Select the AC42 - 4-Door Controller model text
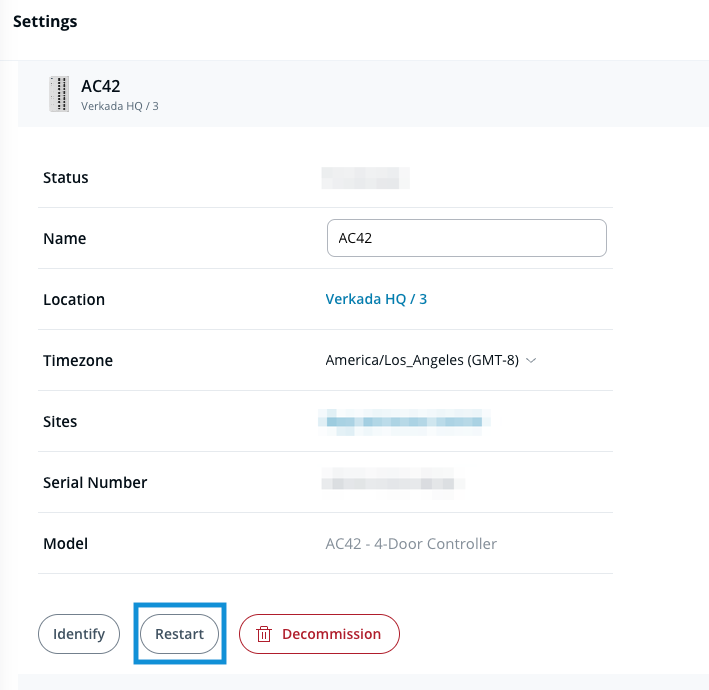 (x=411, y=544)
